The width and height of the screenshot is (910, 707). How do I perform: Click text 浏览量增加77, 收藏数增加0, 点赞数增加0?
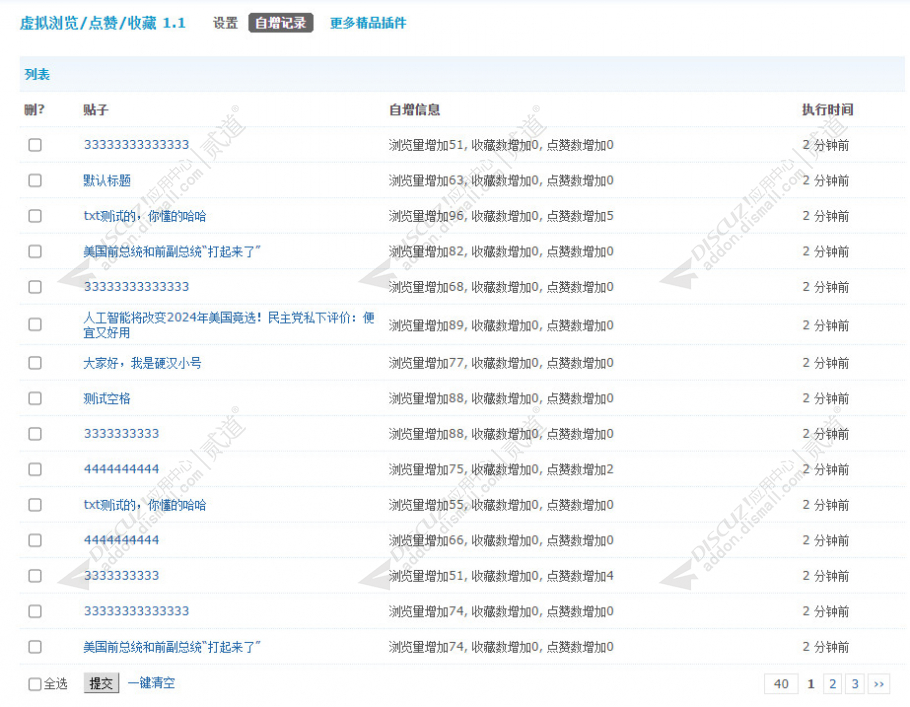click(x=501, y=363)
